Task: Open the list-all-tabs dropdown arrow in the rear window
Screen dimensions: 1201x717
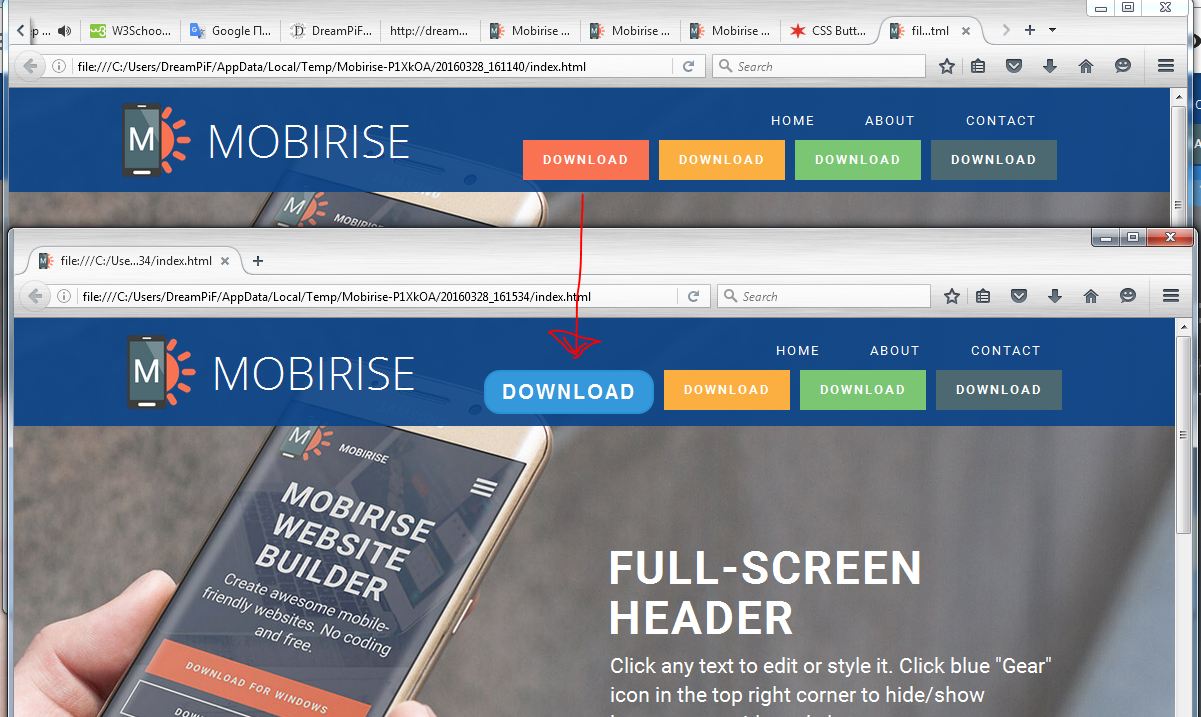Action: coord(1052,30)
